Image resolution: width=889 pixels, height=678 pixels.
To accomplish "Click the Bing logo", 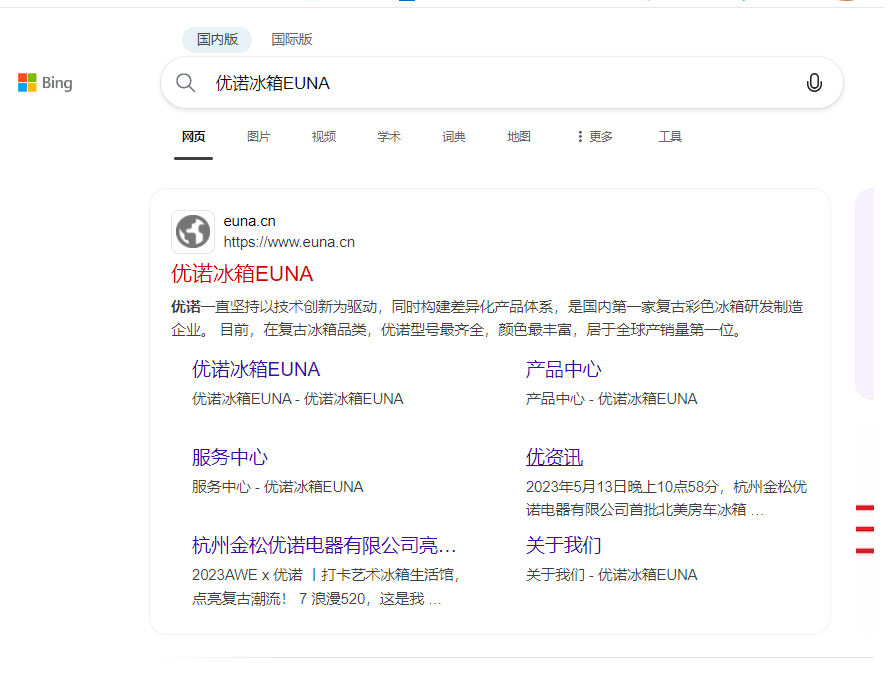I will [x=45, y=83].
